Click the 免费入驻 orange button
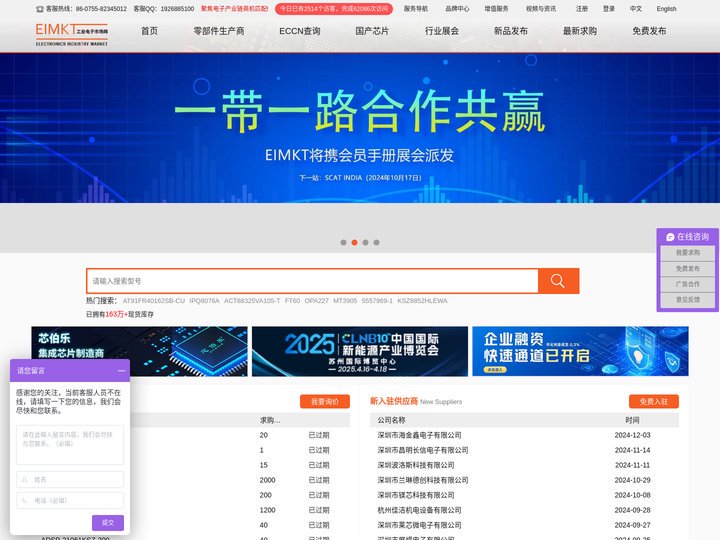The image size is (720, 540). point(653,402)
